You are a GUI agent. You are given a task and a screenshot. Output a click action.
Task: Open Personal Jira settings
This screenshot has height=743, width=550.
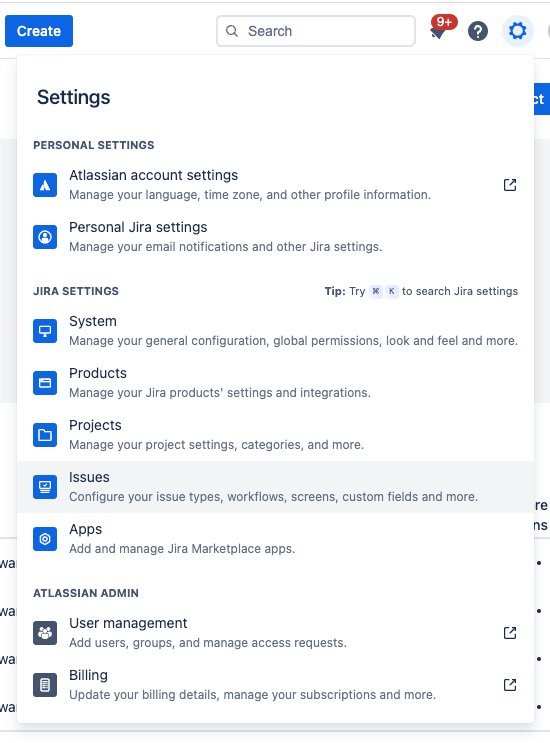click(x=275, y=237)
